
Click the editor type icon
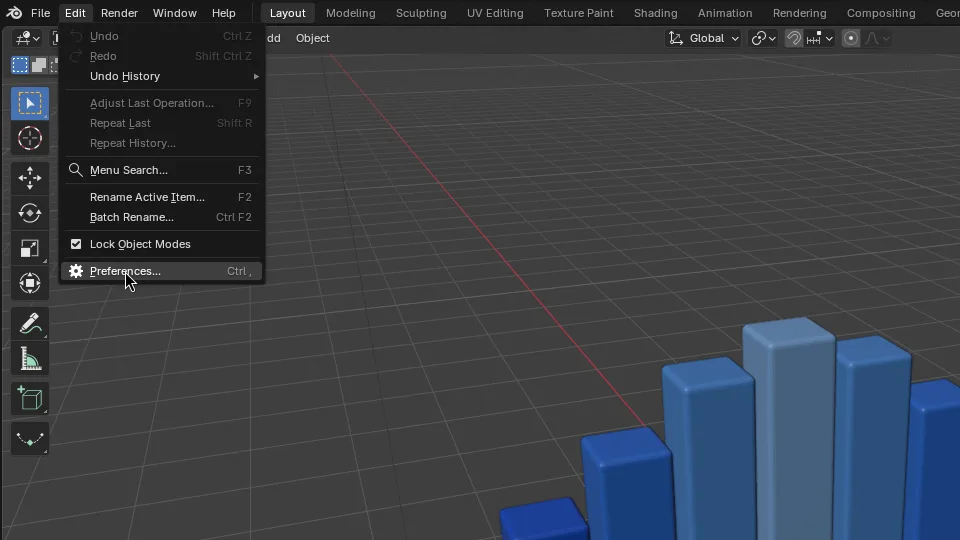(x=28, y=39)
